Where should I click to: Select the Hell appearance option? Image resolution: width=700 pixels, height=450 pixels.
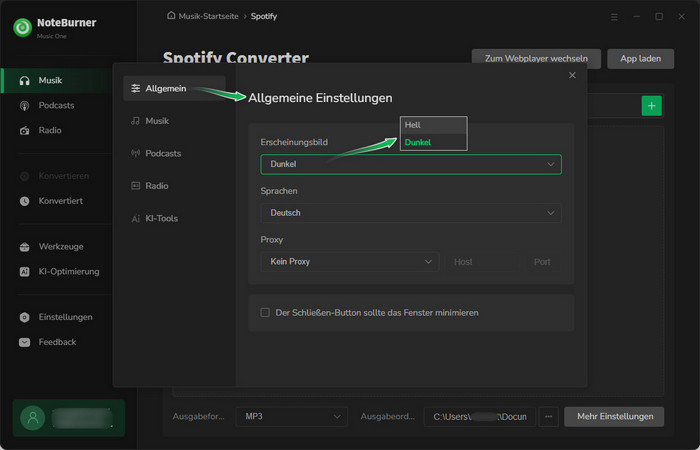click(x=433, y=125)
